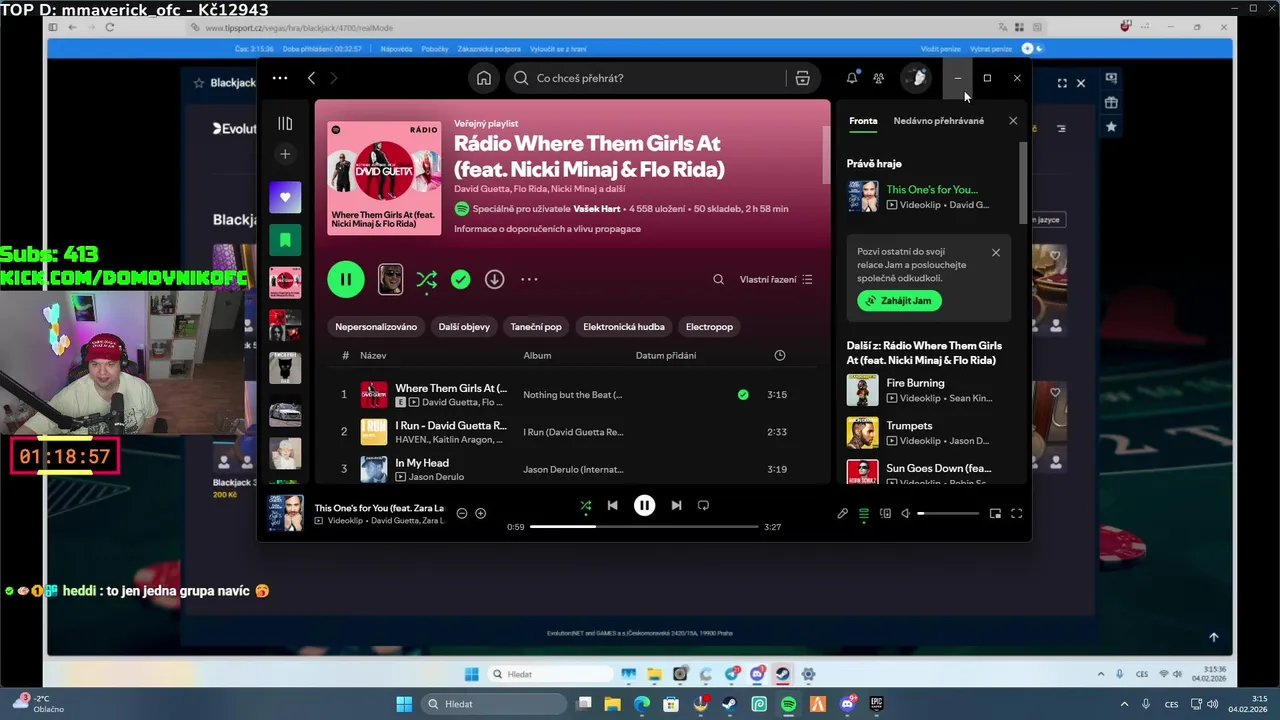This screenshot has height=720, width=1280.
Task: Open more options for the playlist
Action: pos(529,280)
